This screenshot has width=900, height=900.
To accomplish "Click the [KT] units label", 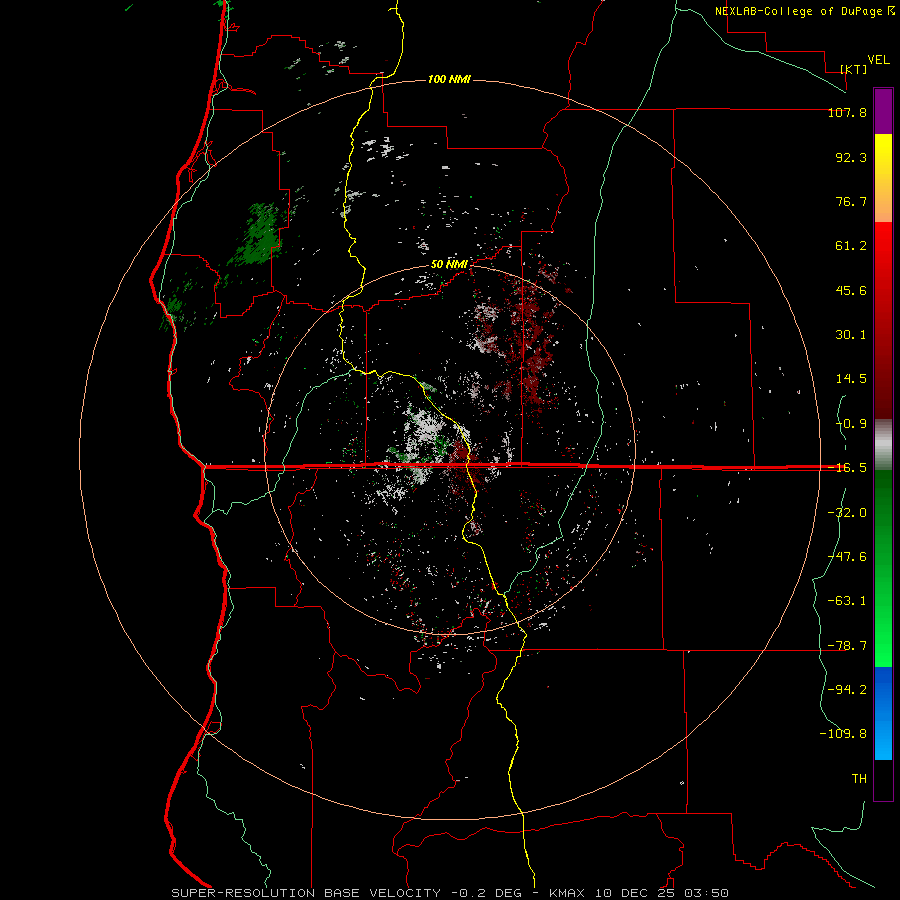I will click(854, 69).
